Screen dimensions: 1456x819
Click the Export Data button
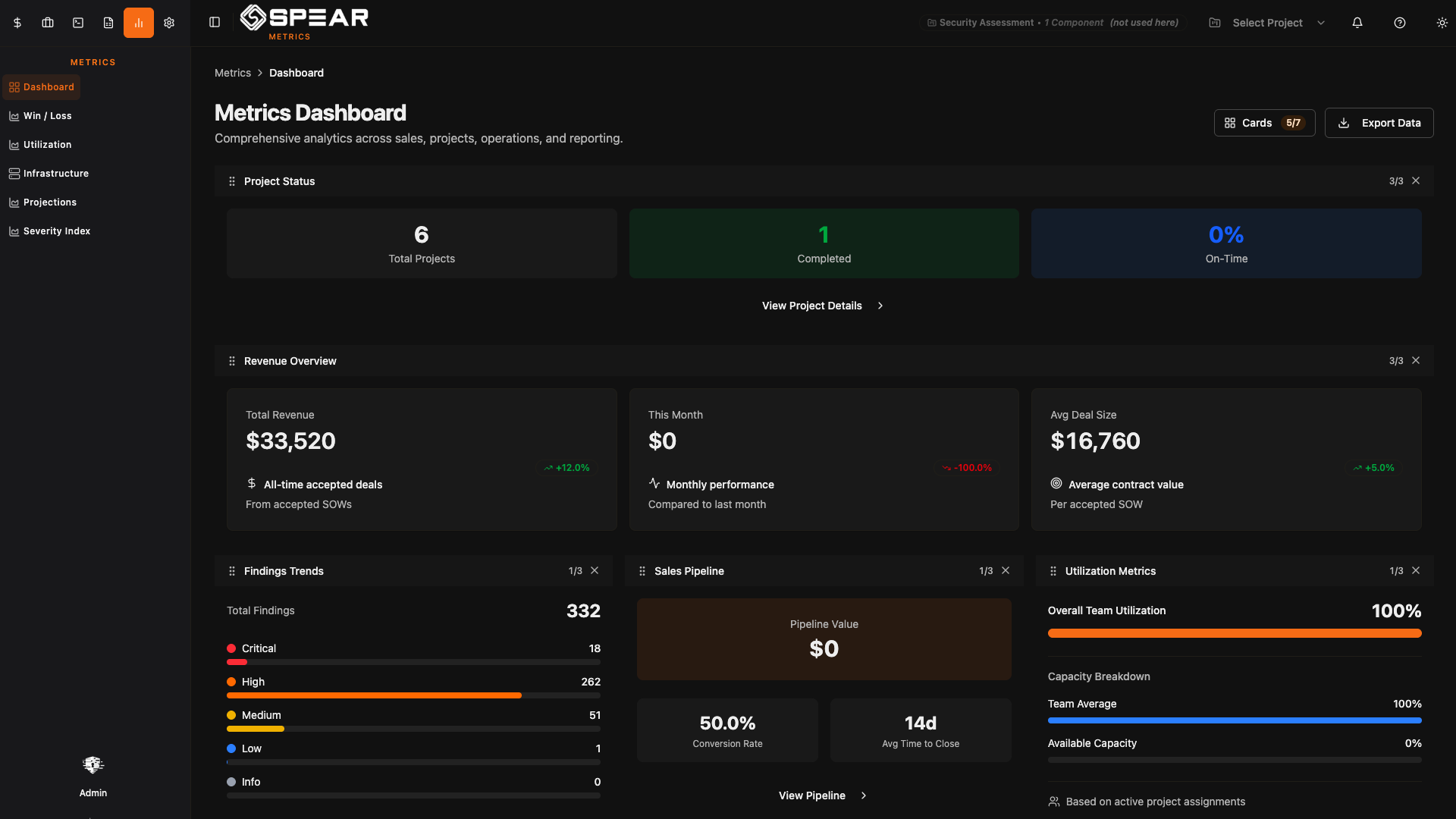(x=1379, y=122)
